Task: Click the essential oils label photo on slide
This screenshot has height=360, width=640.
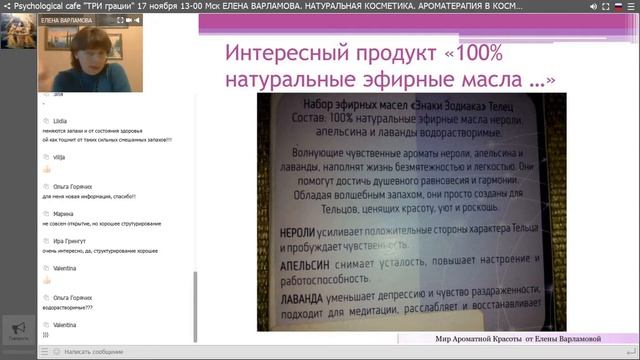Action: 411,212
